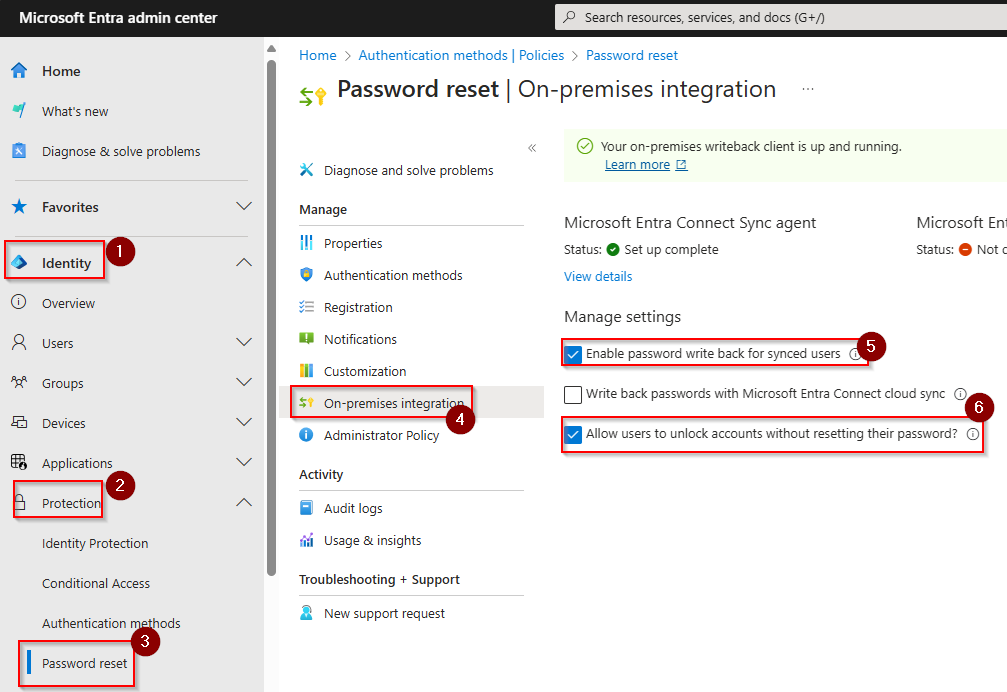
Task: Click View details under Connect Sync agent
Action: [x=598, y=276]
